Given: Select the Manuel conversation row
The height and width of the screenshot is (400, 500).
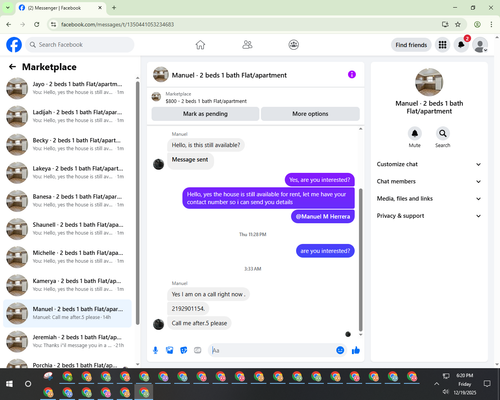Looking at the screenshot, I should tap(67, 313).
